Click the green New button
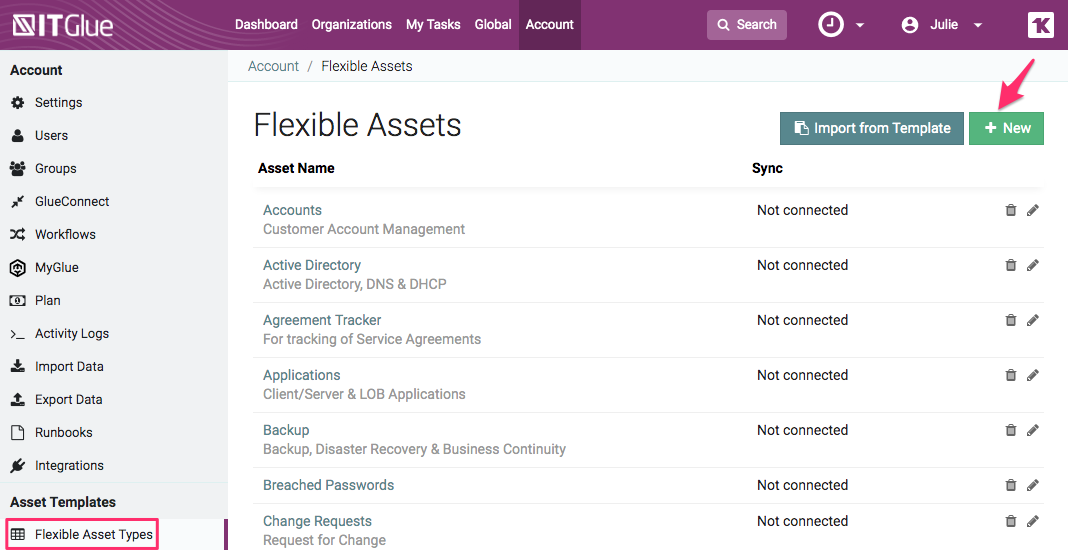 pyautogui.click(x=1006, y=128)
